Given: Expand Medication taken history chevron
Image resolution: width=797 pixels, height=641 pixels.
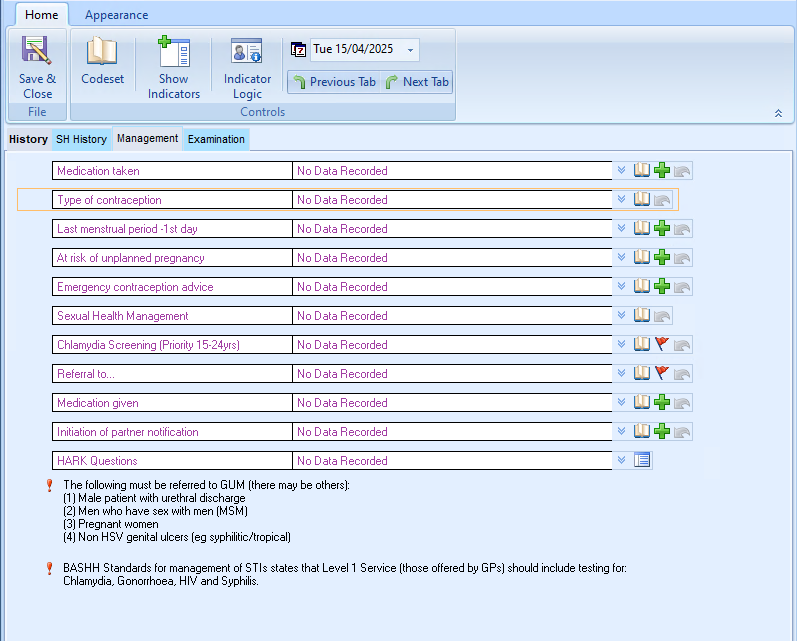Looking at the screenshot, I should point(621,170).
